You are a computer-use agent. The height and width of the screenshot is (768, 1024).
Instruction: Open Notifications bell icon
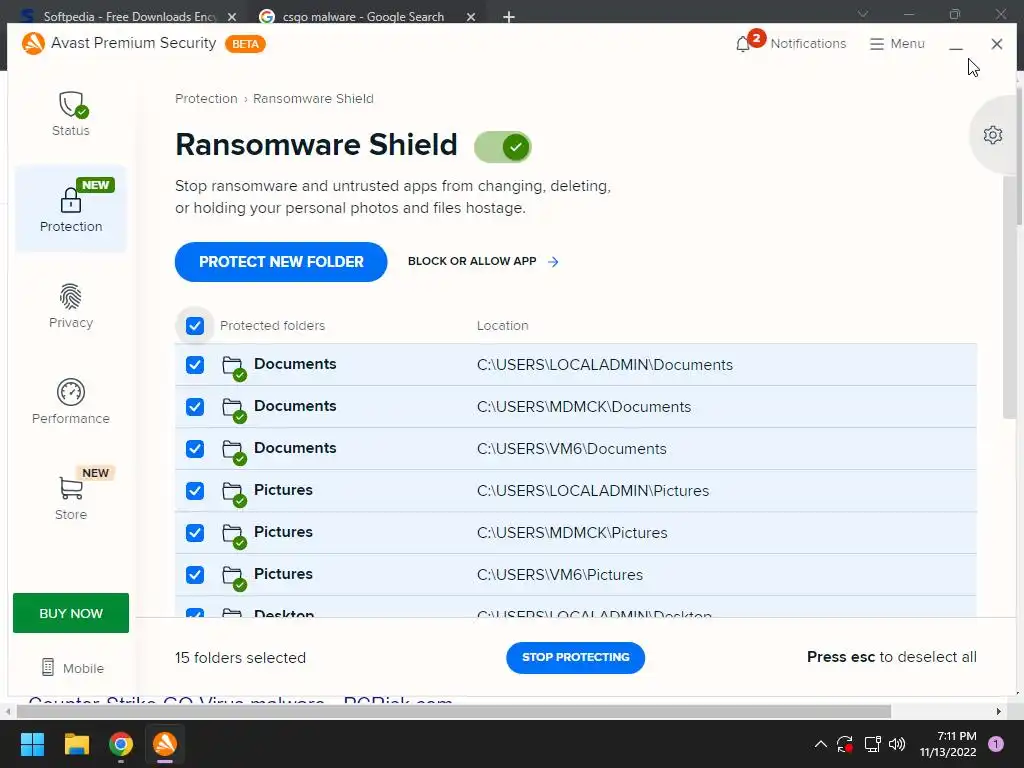click(x=743, y=44)
